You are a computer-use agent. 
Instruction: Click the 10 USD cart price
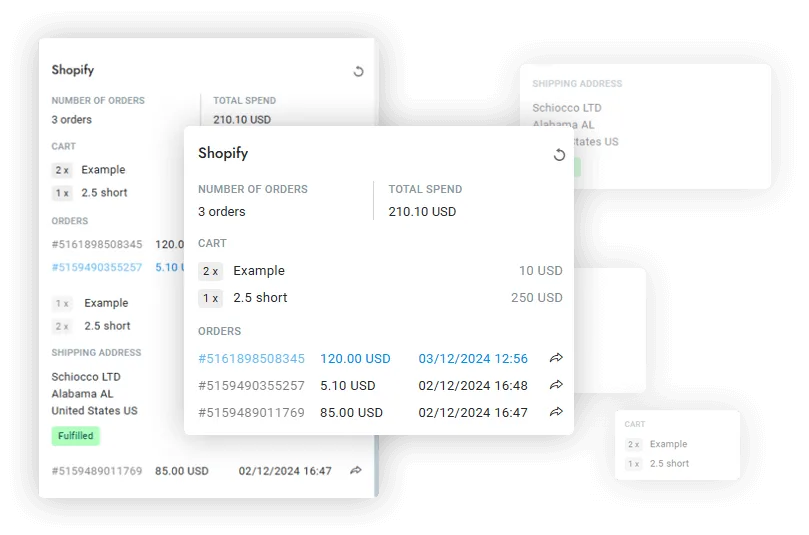541,271
